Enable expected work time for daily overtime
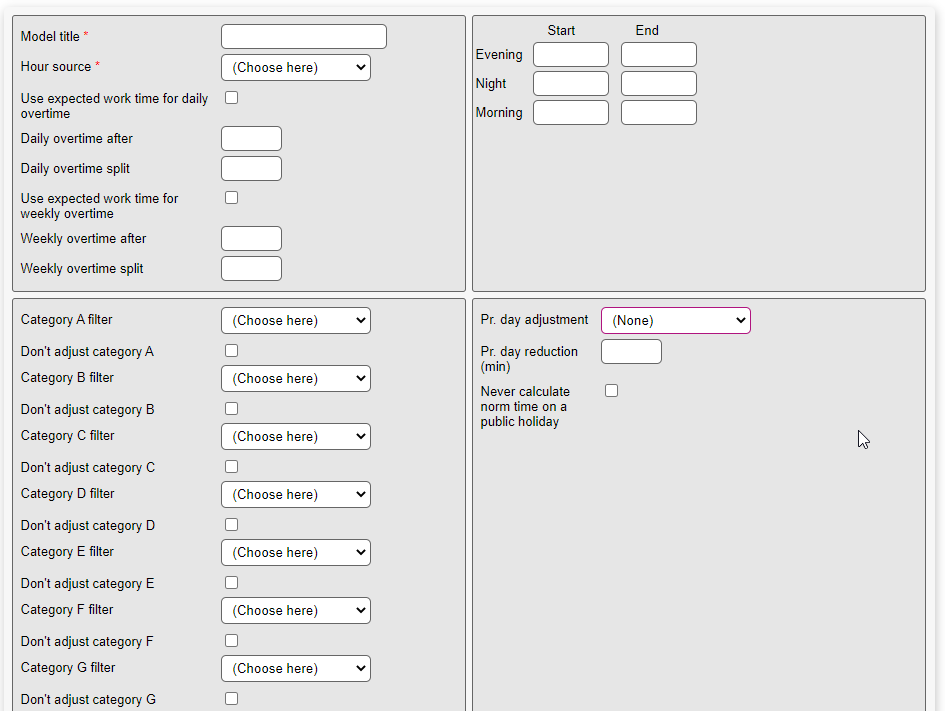The height and width of the screenshot is (711, 945). (x=231, y=98)
